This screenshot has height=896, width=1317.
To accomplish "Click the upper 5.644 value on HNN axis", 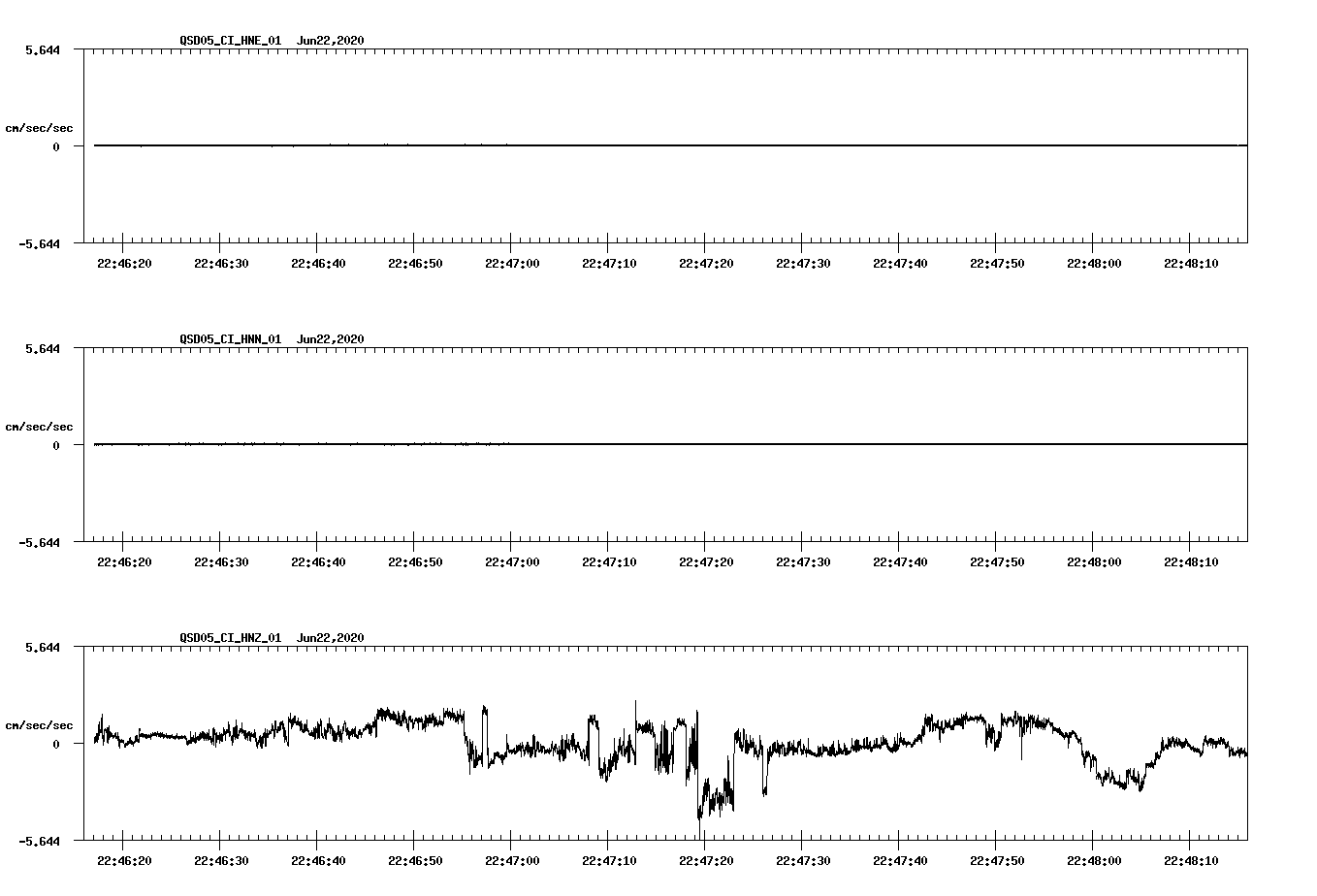I will tap(43, 348).
